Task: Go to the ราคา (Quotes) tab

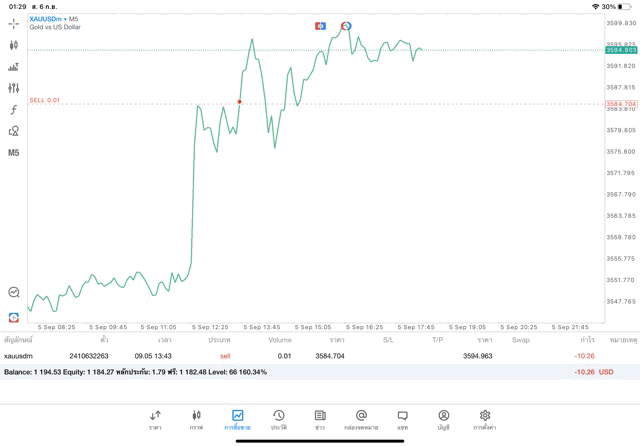Action: pos(155,419)
